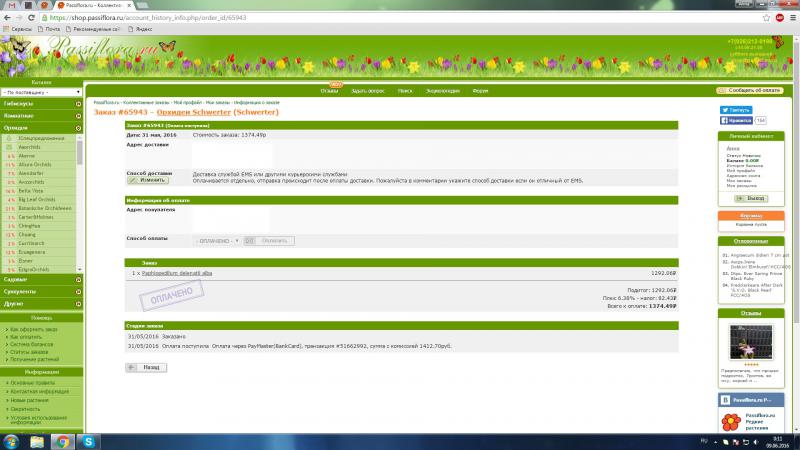Click the Facebook Нравится like button
This screenshot has height=450, width=800.
coord(735,120)
